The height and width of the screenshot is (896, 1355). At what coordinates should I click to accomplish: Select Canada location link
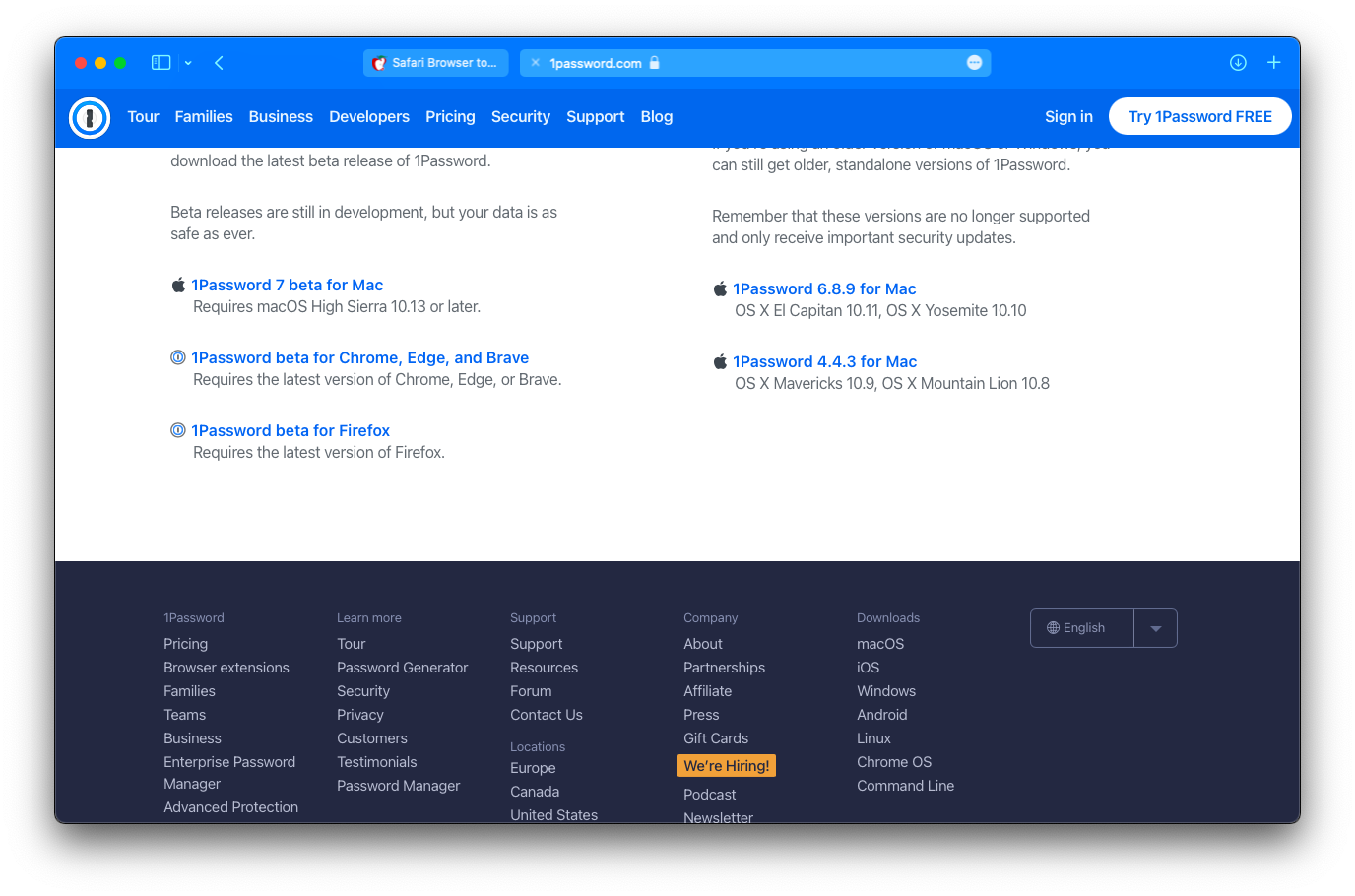pyautogui.click(x=535, y=792)
